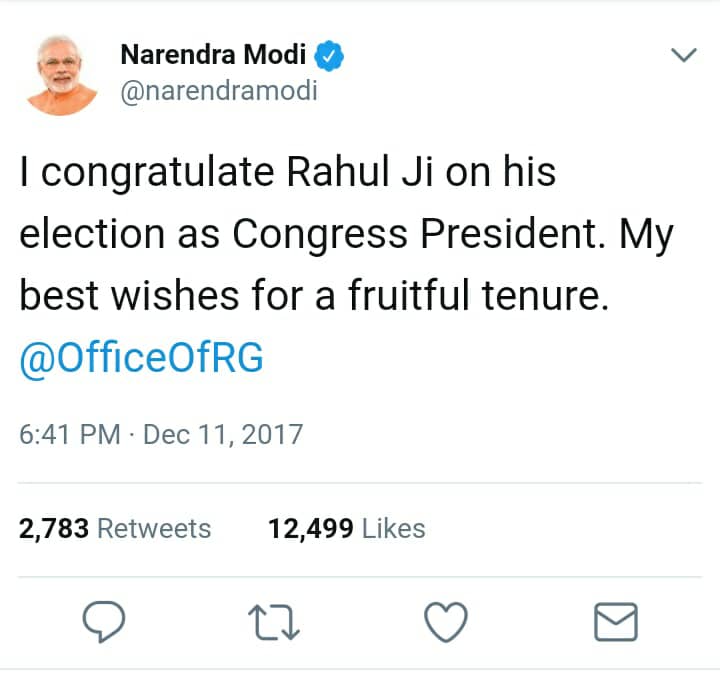Reply to the tweet via speech bubble icon
Viewport: 720px width, 687px height.
click(x=103, y=623)
